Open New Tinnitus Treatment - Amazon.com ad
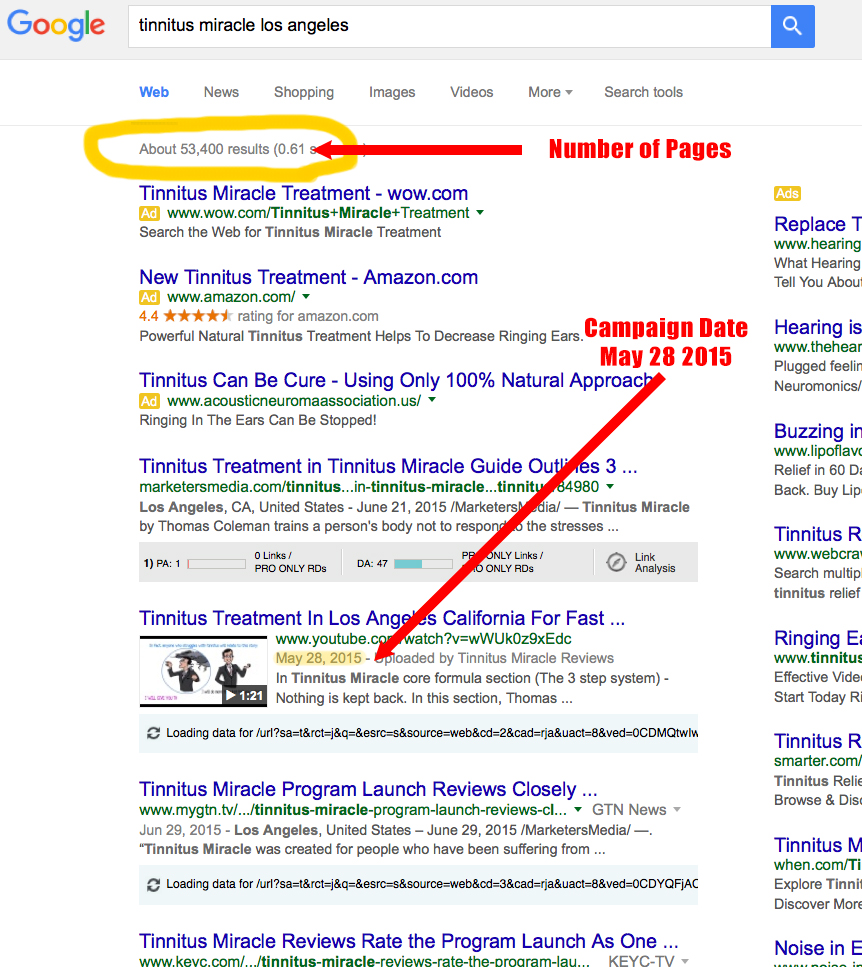The width and height of the screenshot is (862, 967). 308,277
